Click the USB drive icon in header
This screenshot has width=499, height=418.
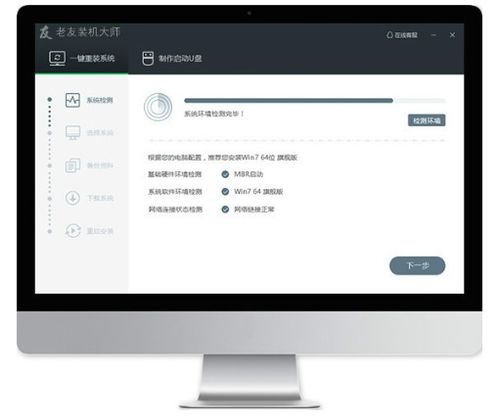pyautogui.click(x=148, y=58)
